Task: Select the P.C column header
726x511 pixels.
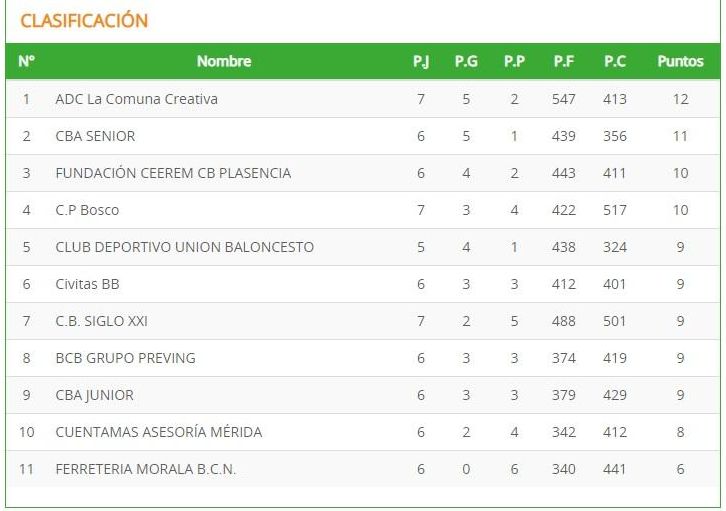Action: coord(615,61)
